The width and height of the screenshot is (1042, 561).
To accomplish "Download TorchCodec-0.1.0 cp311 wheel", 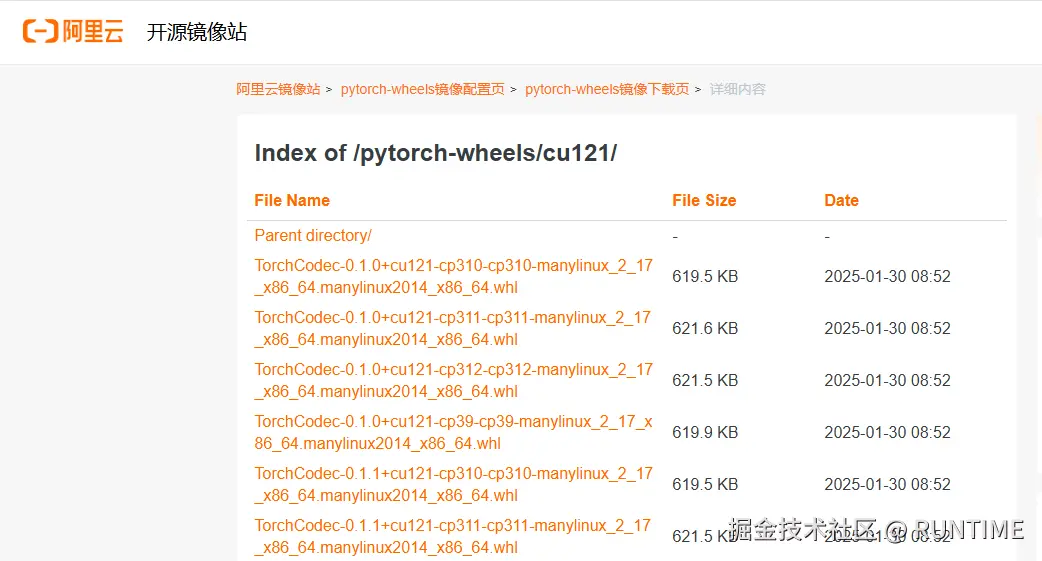I will pos(453,328).
